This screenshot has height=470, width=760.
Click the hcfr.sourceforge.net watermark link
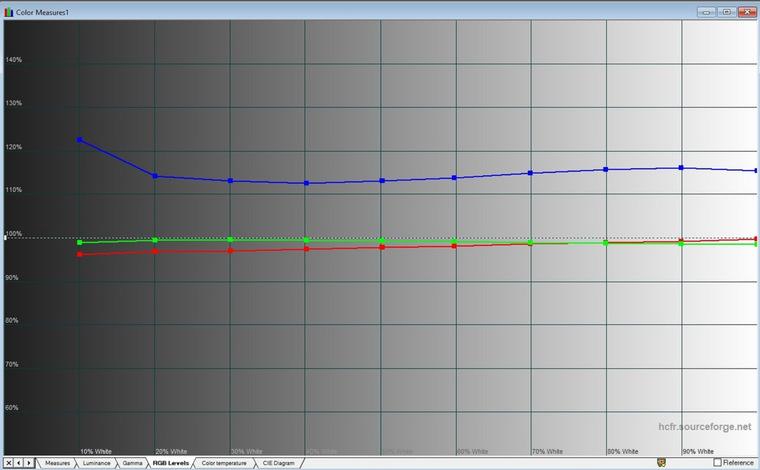tap(704, 427)
